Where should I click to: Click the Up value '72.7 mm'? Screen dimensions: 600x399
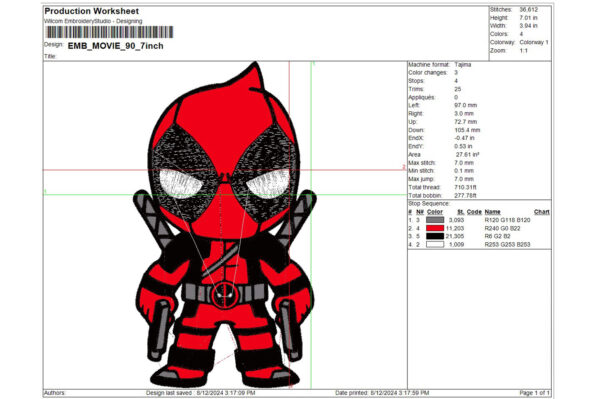(x=466, y=122)
